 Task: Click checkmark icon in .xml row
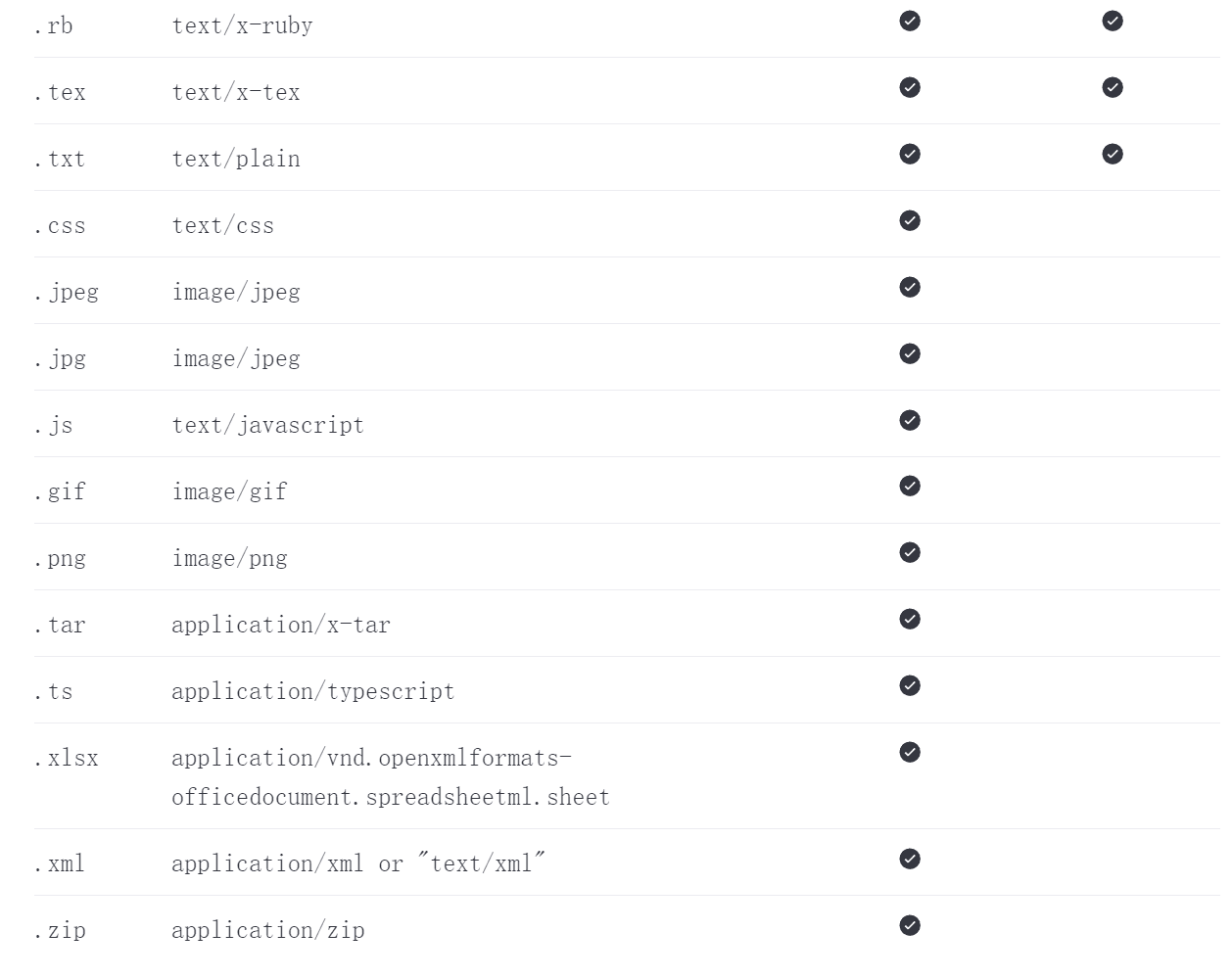click(910, 859)
